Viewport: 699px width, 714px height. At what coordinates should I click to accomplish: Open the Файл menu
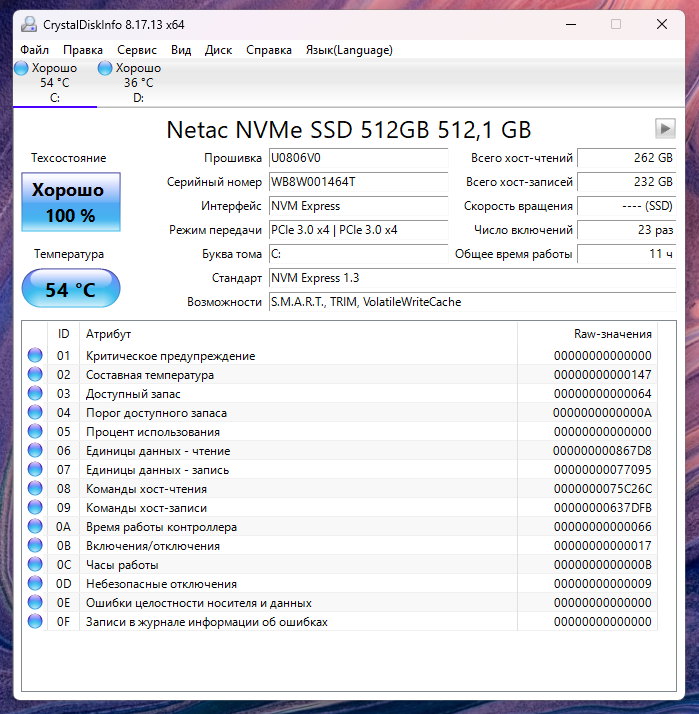[35, 50]
